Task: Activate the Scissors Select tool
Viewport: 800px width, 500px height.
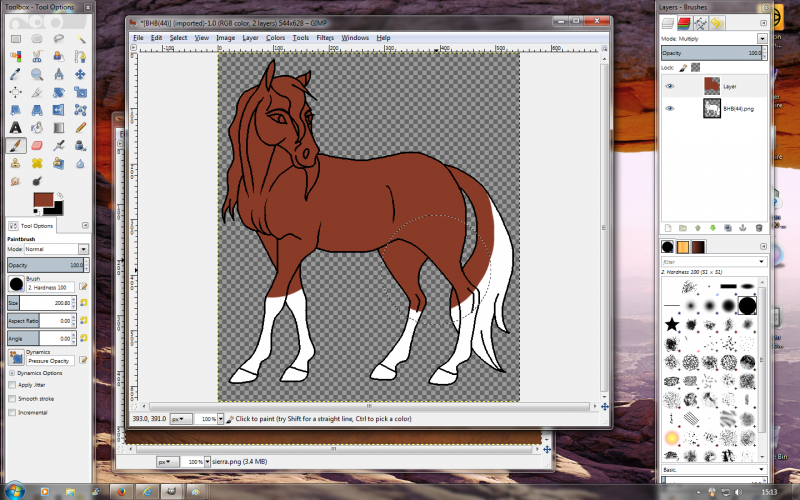Action: pyautogui.click(x=37, y=56)
